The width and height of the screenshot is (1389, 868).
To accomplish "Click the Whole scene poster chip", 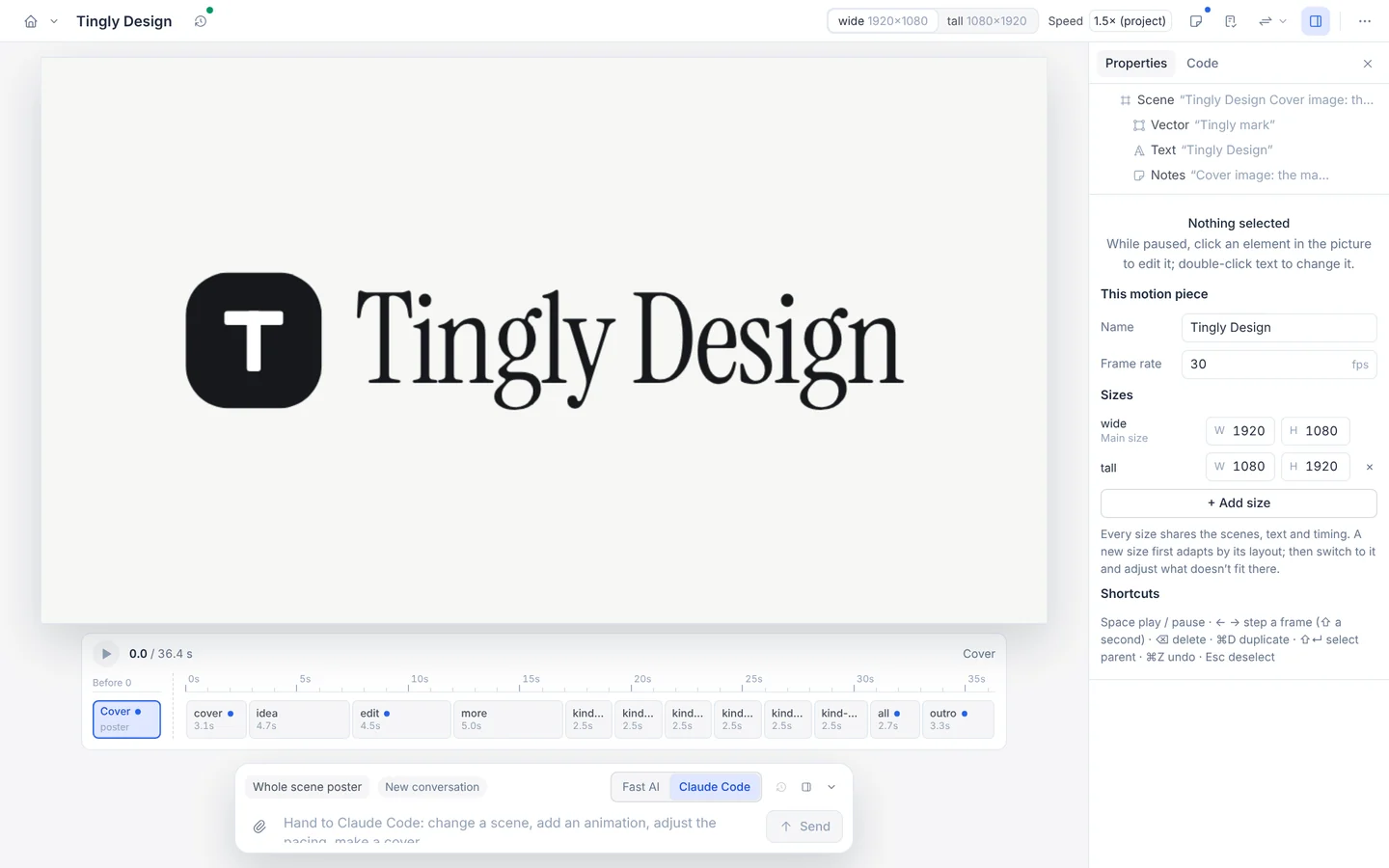I will coord(307,787).
